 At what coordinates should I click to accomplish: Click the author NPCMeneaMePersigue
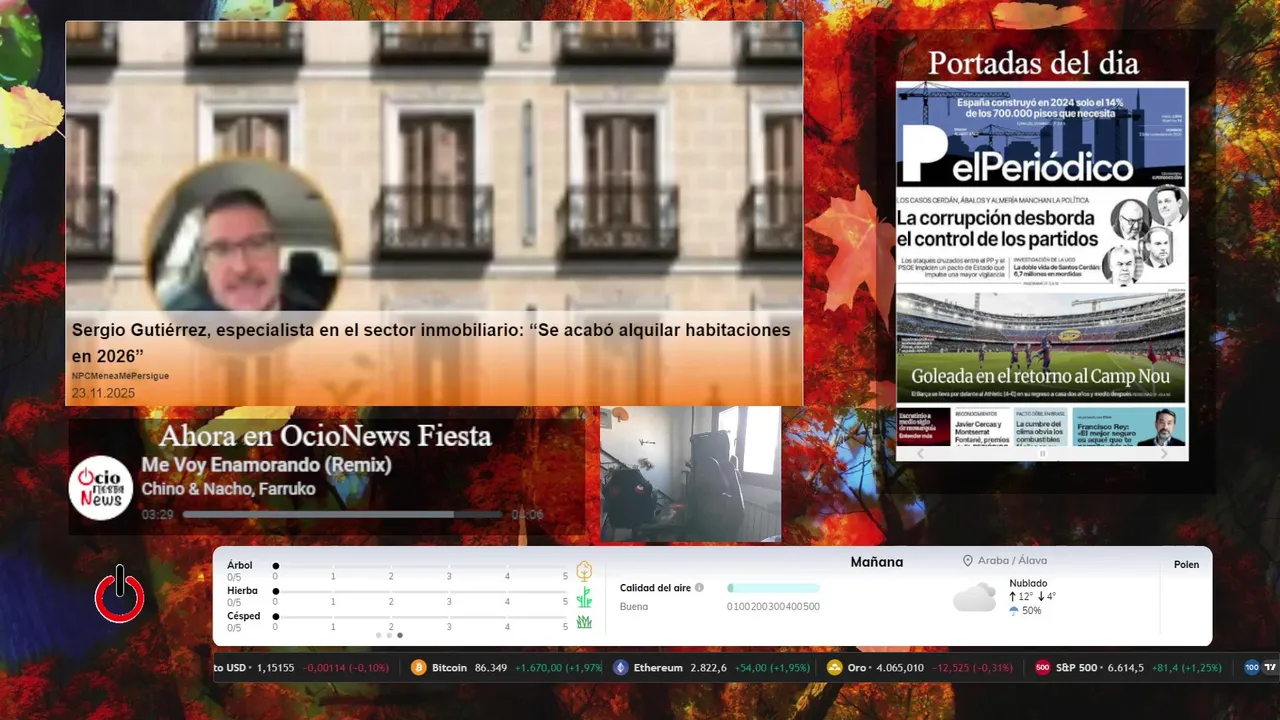click(120, 376)
